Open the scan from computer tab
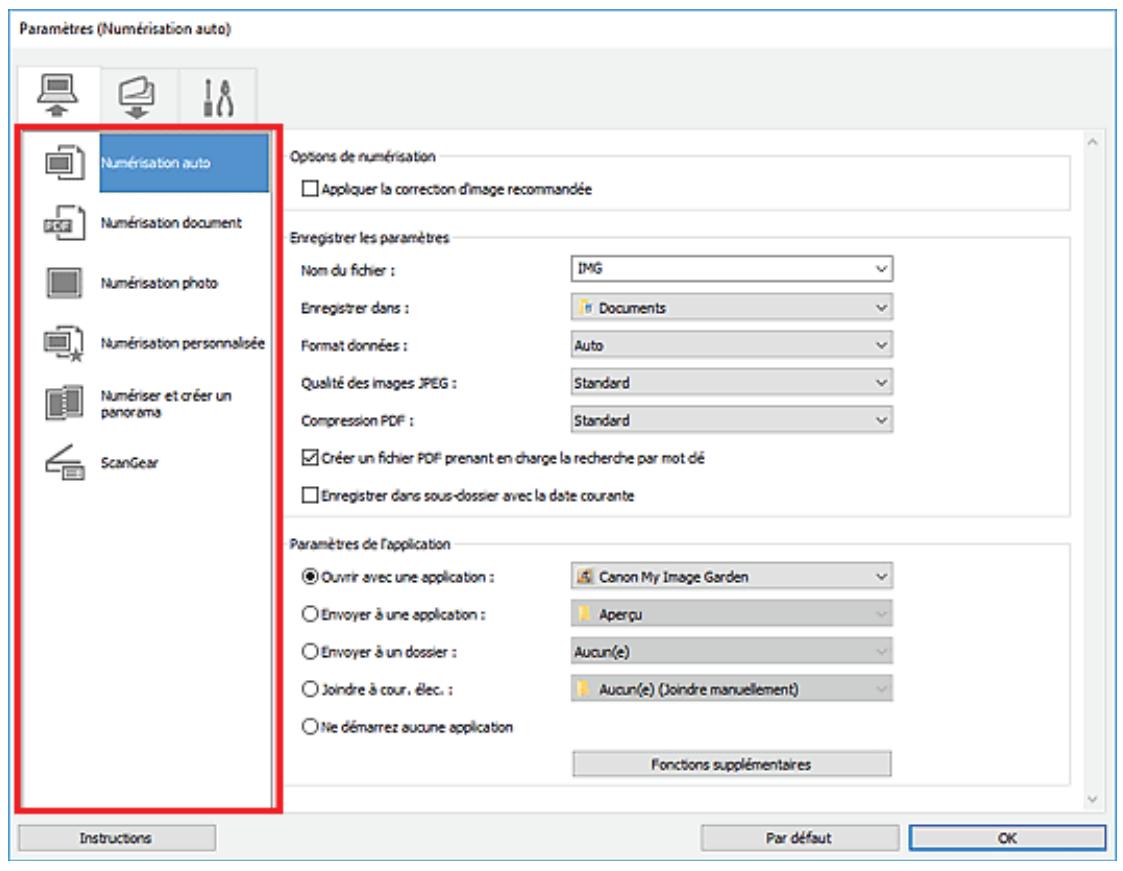The height and width of the screenshot is (871, 1123). click(59, 95)
